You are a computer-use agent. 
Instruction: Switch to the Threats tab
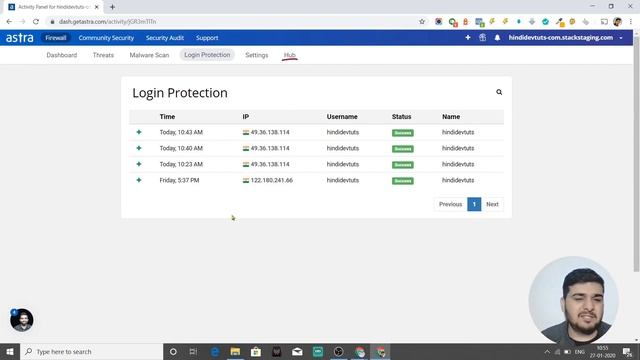[x=103, y=55]
